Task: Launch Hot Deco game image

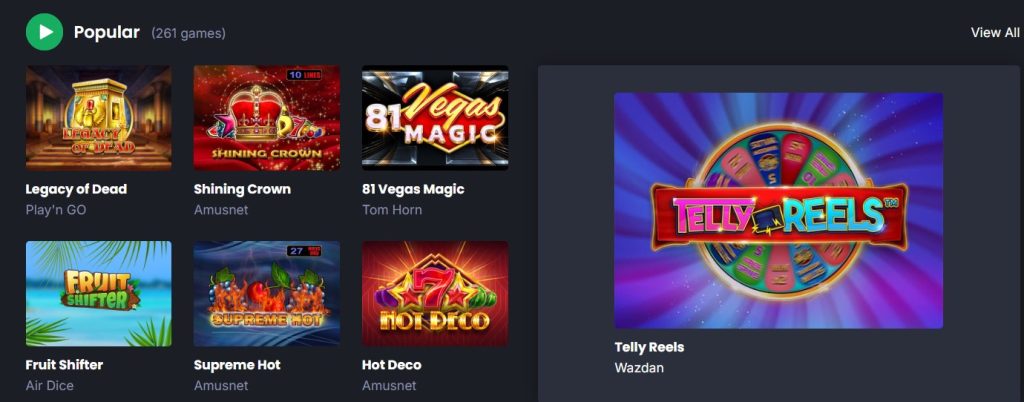Action: pos(435,294)
